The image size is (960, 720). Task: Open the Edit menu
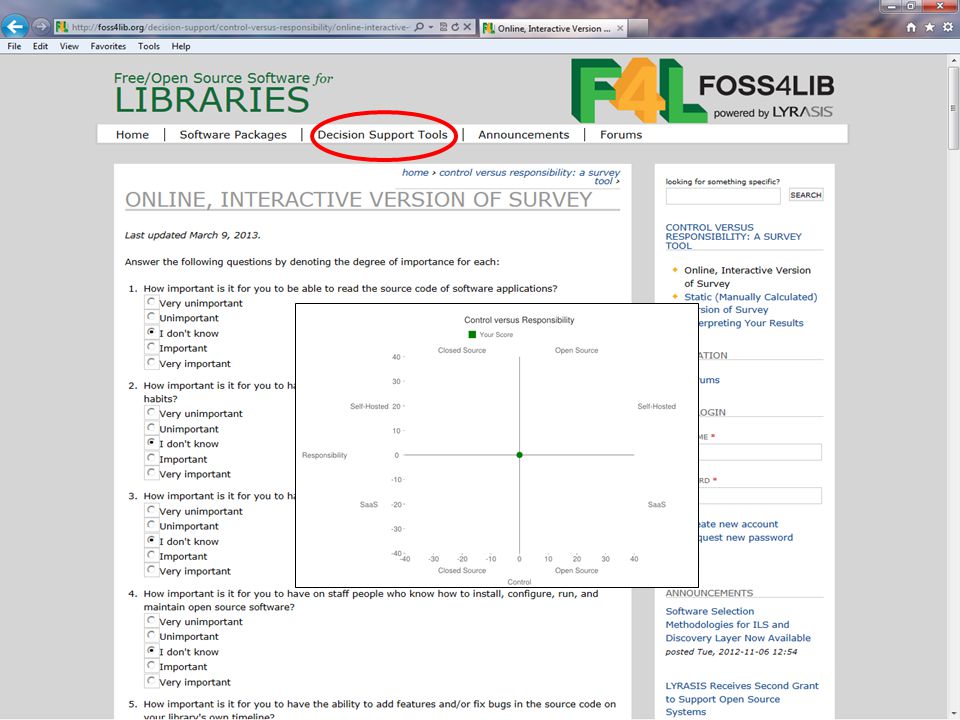click(x=40, y=46)
